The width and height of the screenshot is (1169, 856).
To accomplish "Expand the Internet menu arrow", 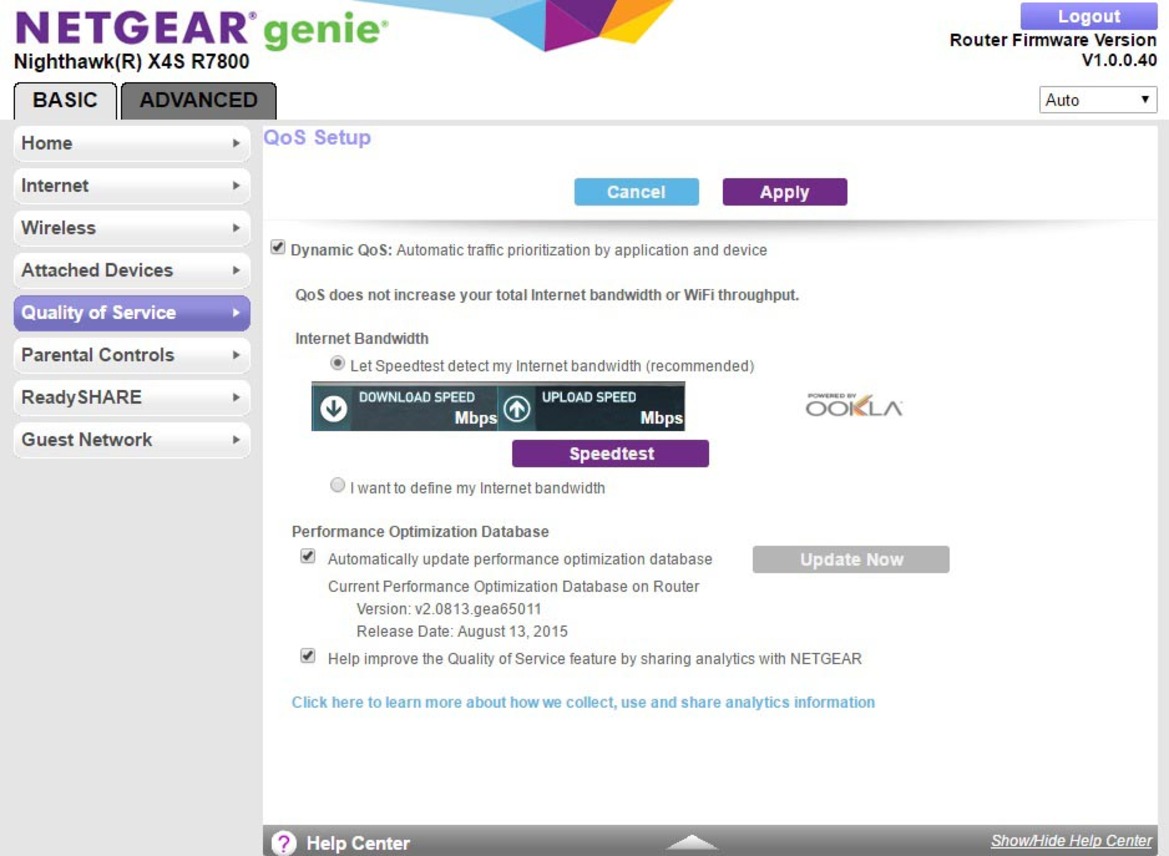I will (236, 186).
